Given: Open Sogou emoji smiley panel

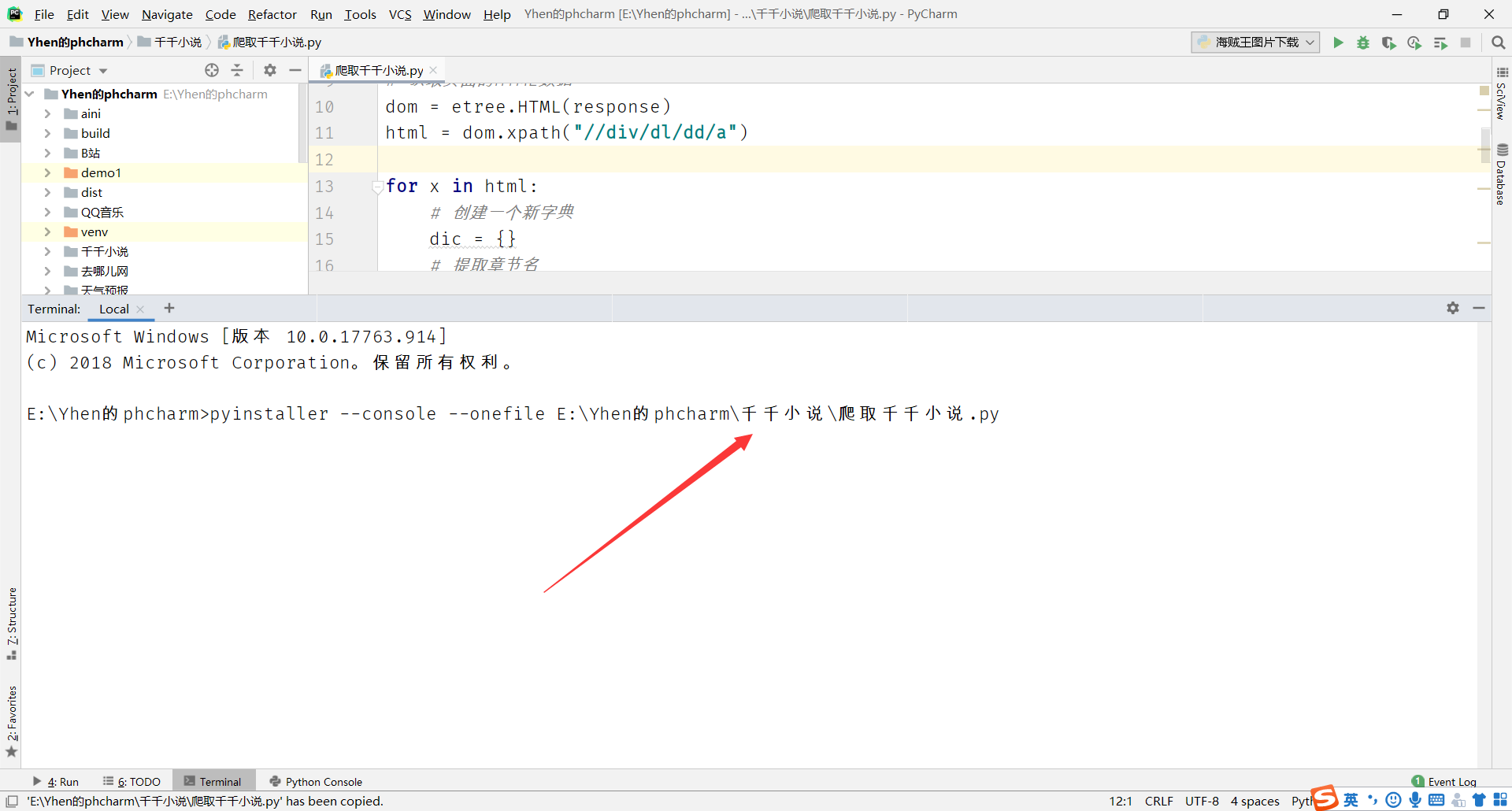Looking at the screenshot, I should tap(1393, 801).
